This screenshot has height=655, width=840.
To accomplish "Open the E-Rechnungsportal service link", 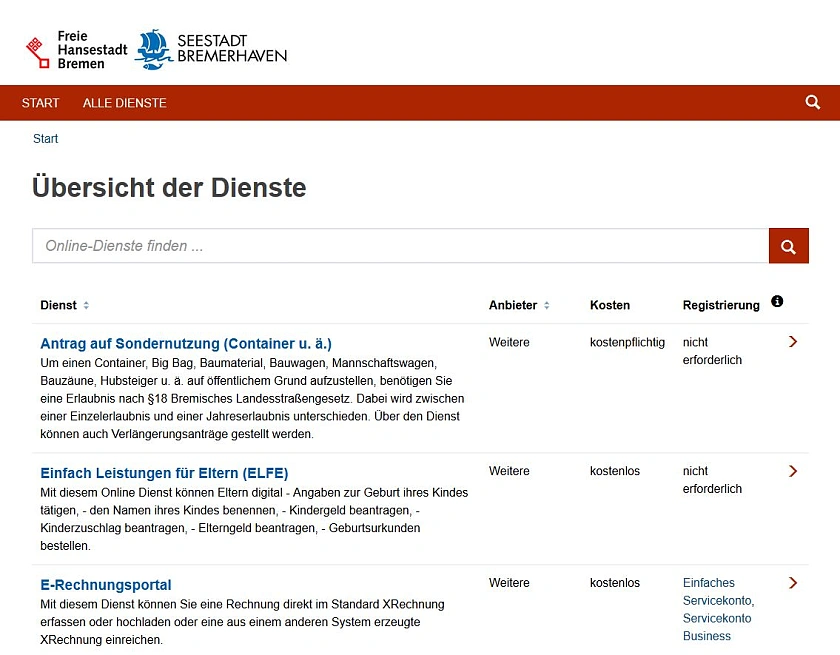I will coord(105,585).
